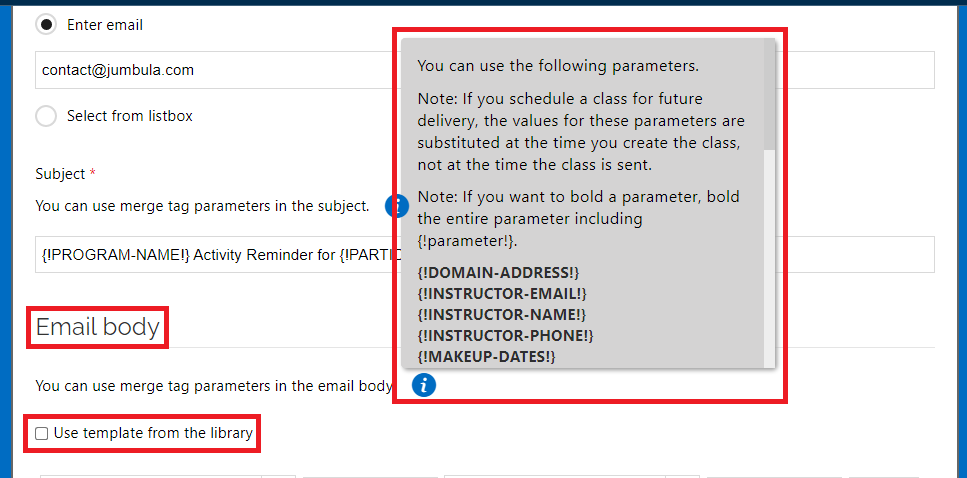Viewport: 967px width, 478px height.
Task: Click the info icon beside the subject hint
Action: (395, 206)
